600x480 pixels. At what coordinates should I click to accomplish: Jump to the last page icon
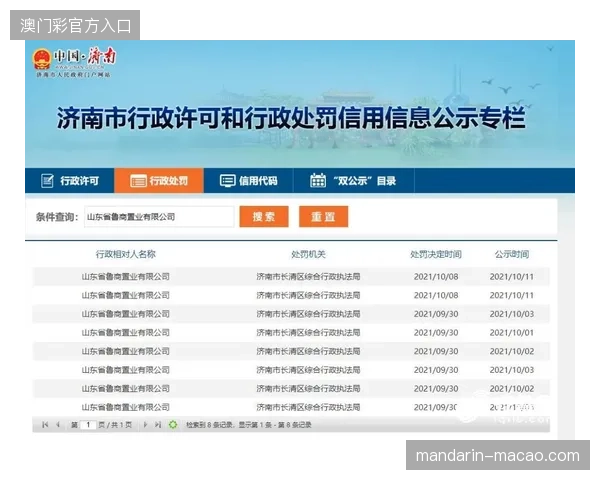(x=158, y=424)
